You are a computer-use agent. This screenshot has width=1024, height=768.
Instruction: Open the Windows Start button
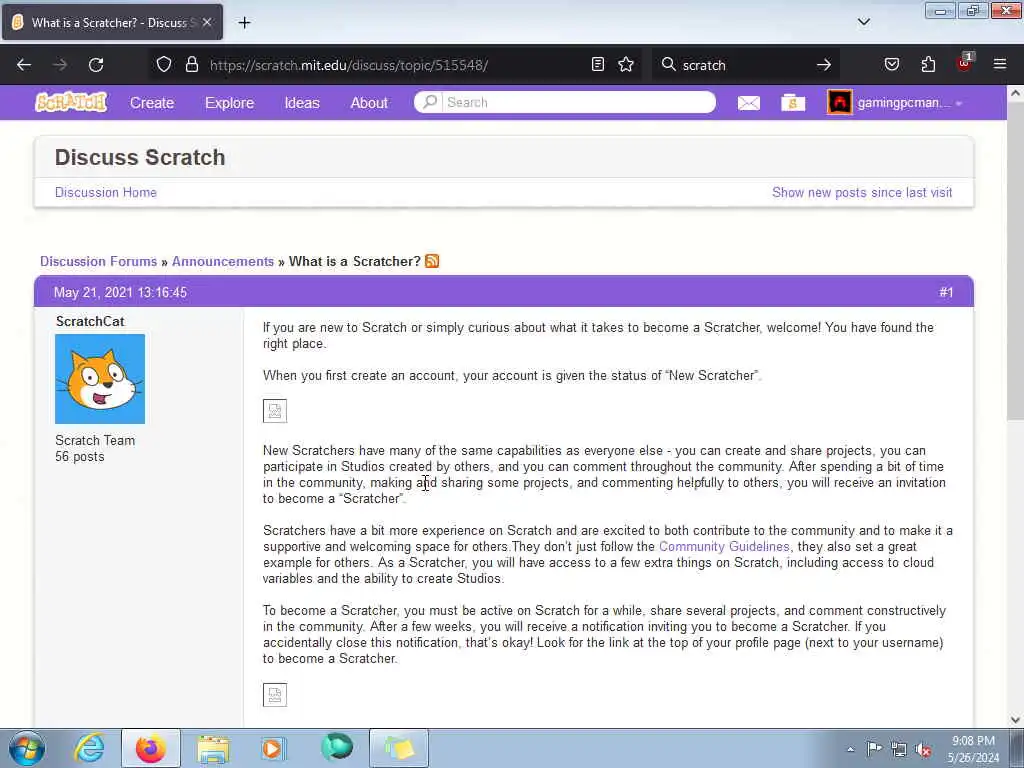26,748
